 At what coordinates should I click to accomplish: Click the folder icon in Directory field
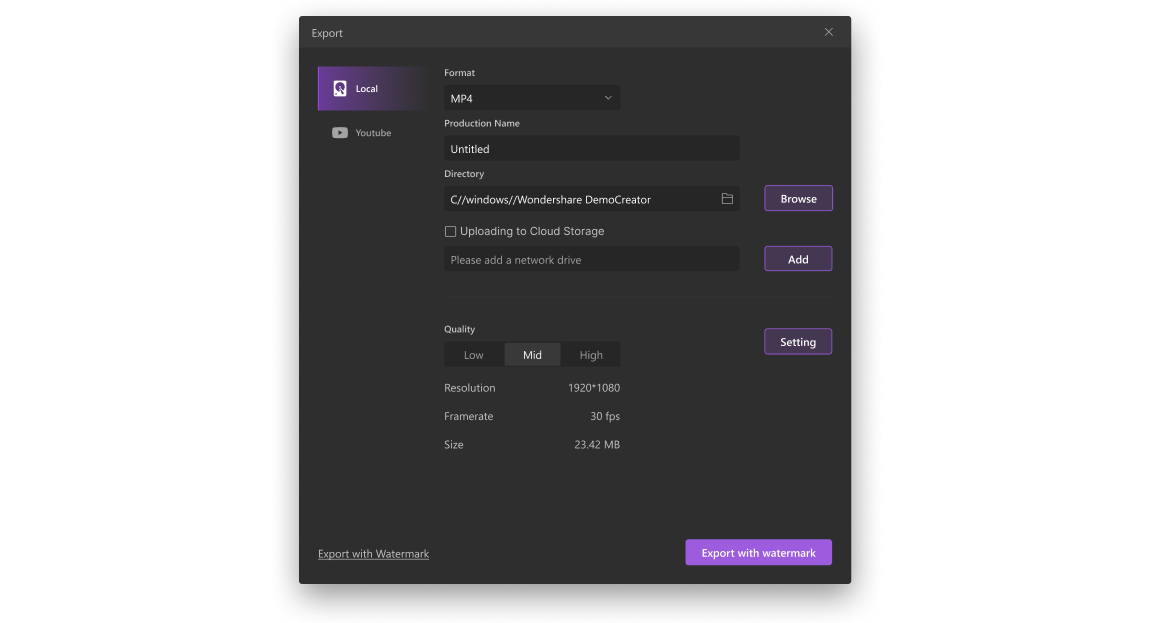(727, 199)
